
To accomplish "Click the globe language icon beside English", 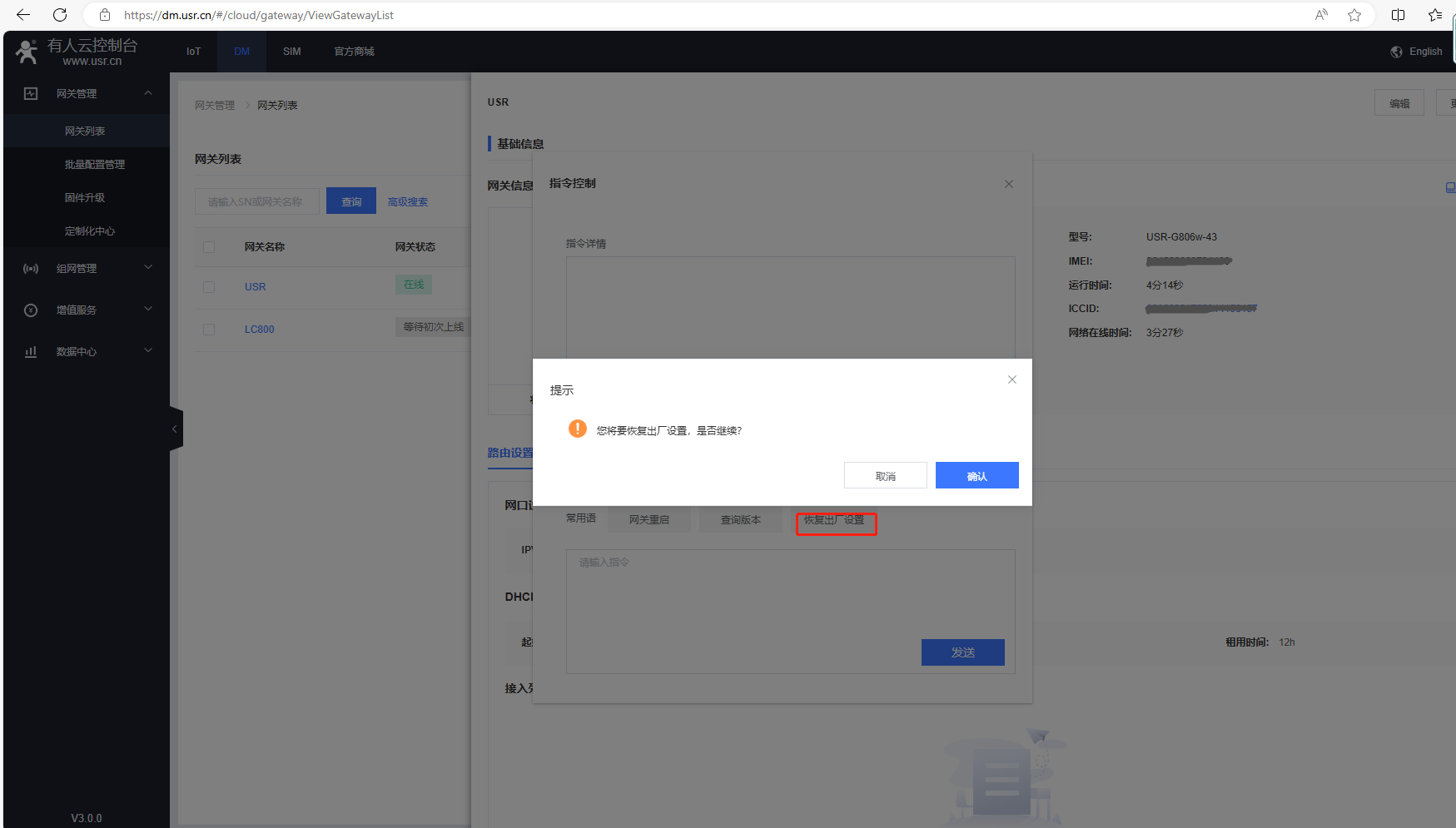I will click(1396, 52).
